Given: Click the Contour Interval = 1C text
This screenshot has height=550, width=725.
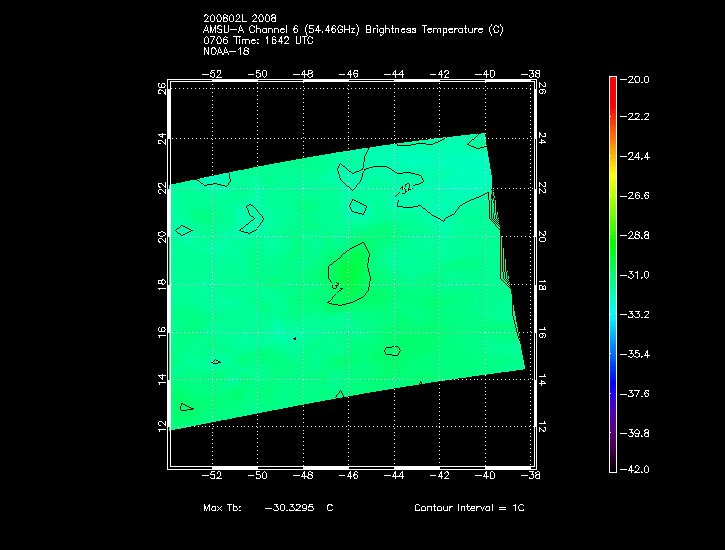Looking at the screenshot, I should tap(469, 508).
